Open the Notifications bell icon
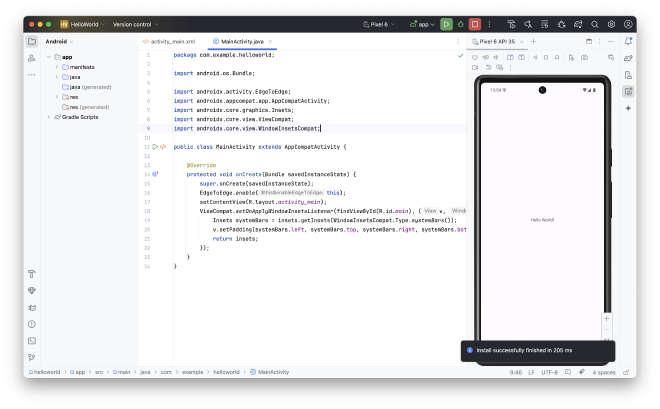This screenshot has width=660, height=409. point(628,41)
